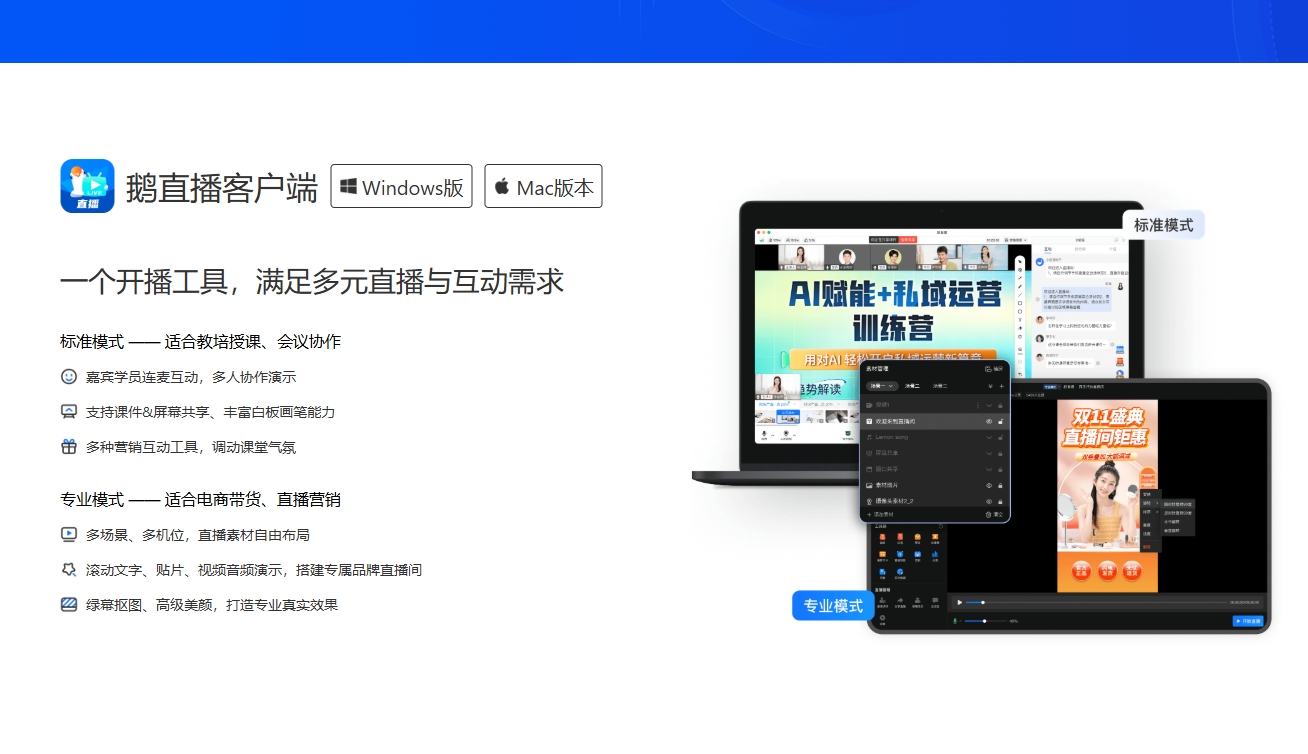Click the Mac版本 download button
1308x754 pixels.
point(543,186)
